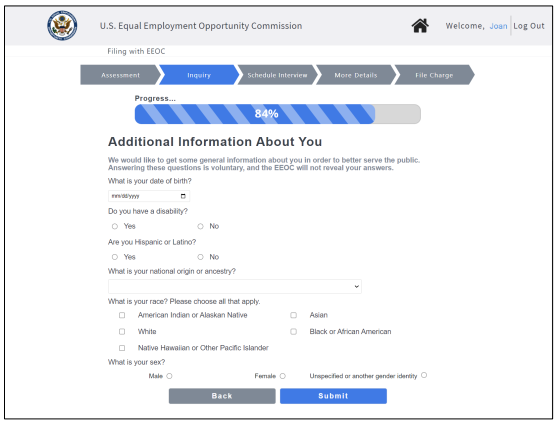Click the 84% progress bar
This screenshot has height=423, width=556.
pos(278,114)
